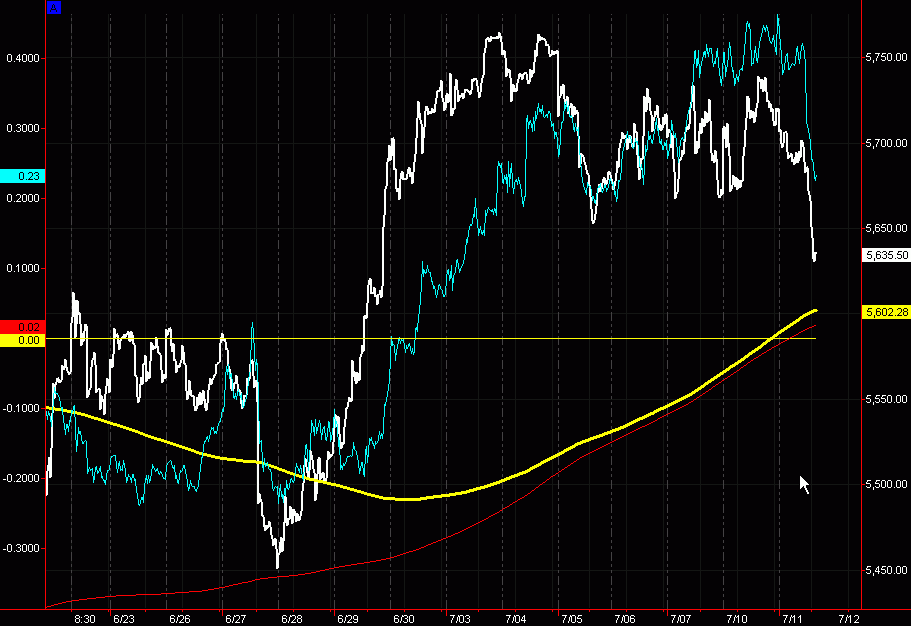911x626 pixels.
Task: Click the 5,650.00 right axis label
Action: pos(886,228)
